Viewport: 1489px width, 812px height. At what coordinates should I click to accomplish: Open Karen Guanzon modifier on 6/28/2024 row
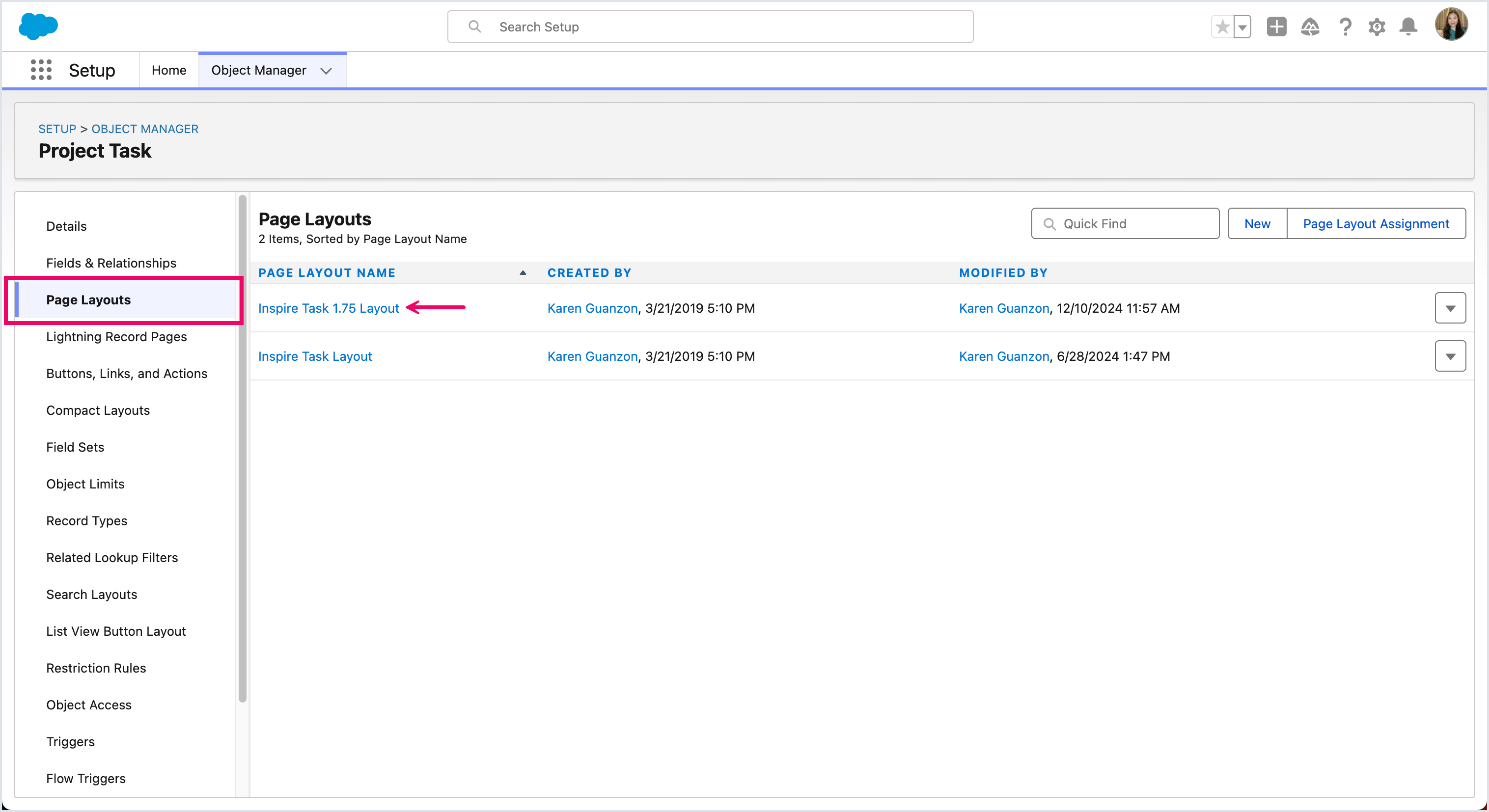pos(1004,356)
